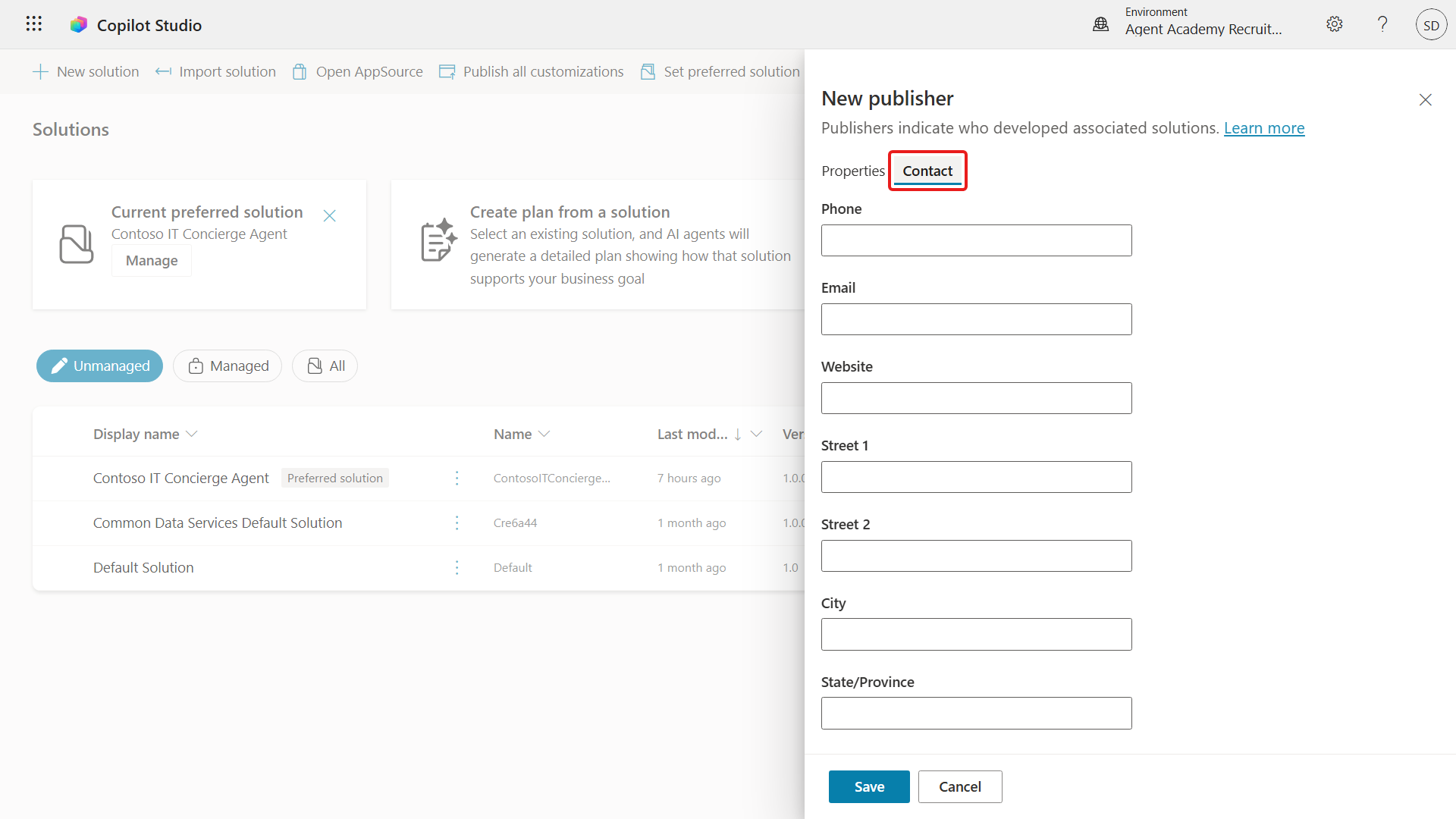Open more options for Common Data Services Default Solution
1456x819 pixels.
coord(457,522)
